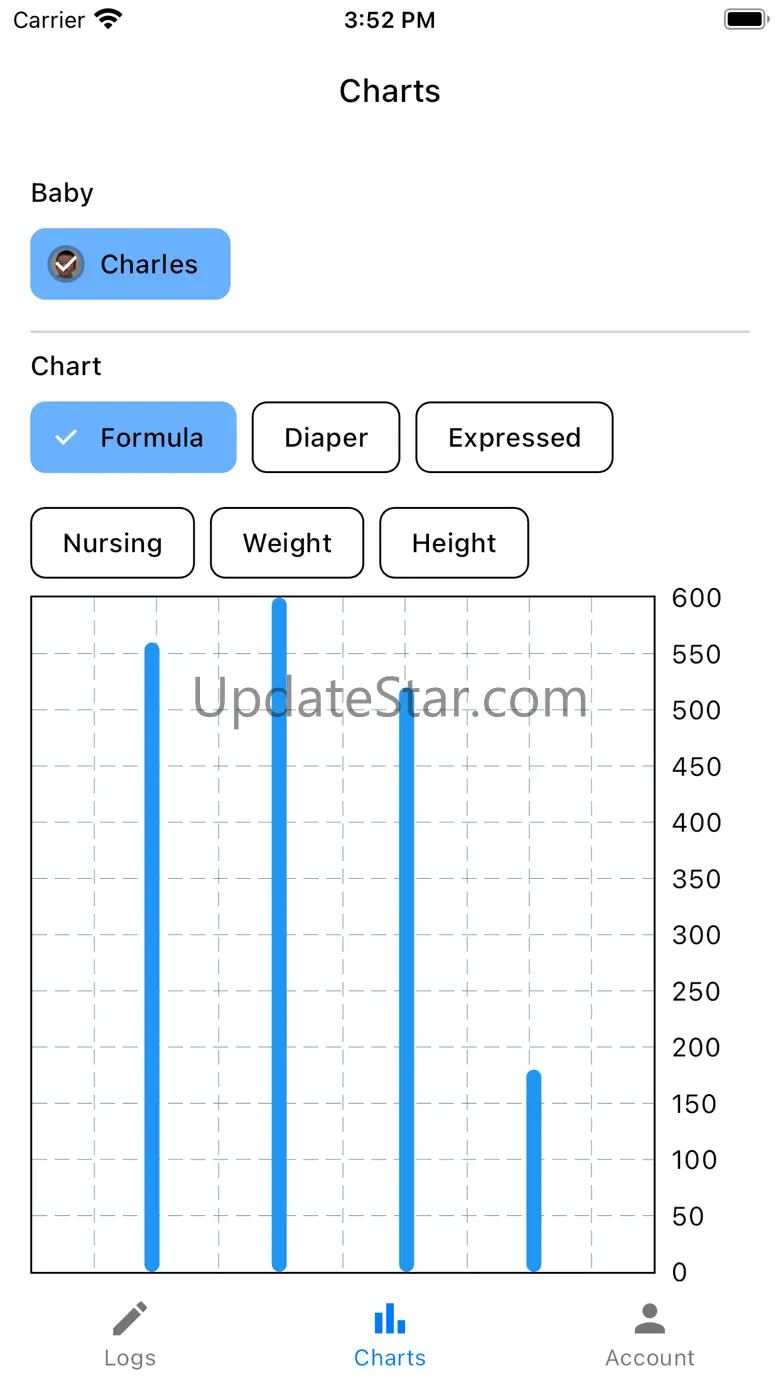Tap the tallest bar reaching 600
The image size is (780, 1387).
[x=279, y=935]
